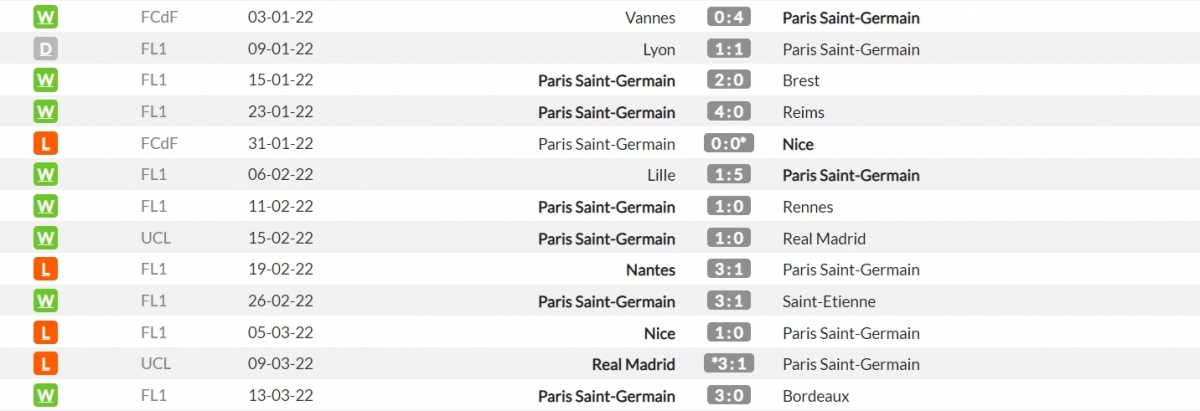Open the 0:4 score for Vannes match
This screenshot has height=411, width=1200.
pyautogui.click(x=729, y=17)
